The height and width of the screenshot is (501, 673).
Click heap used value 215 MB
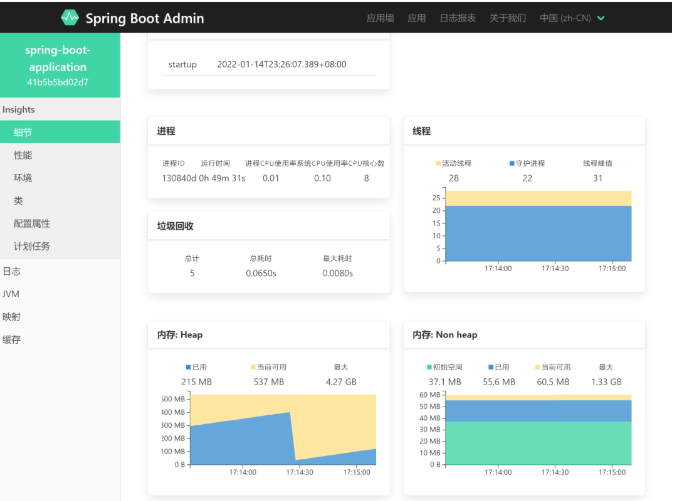197,382
